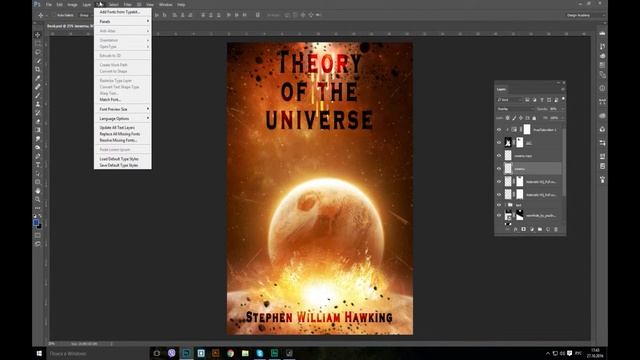Image resolution: width=640 pixels, height=360 pixels.
Task: Select the Move tool
Action: click(x=38, y=35)
